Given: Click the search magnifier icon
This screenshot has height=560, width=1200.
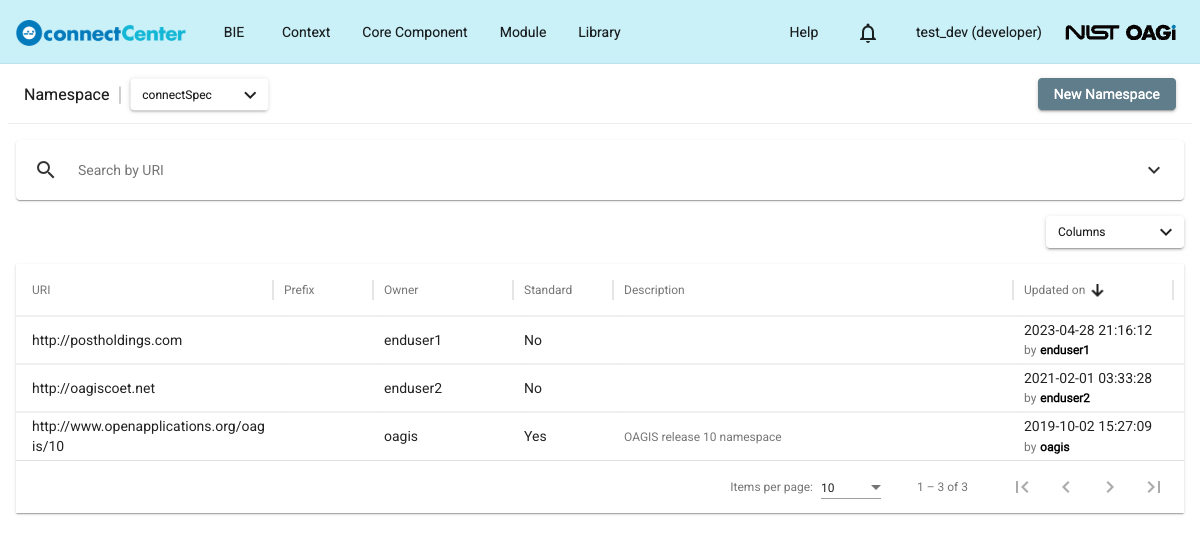Looking at the screenshot, I should click(x=45, y=170).
